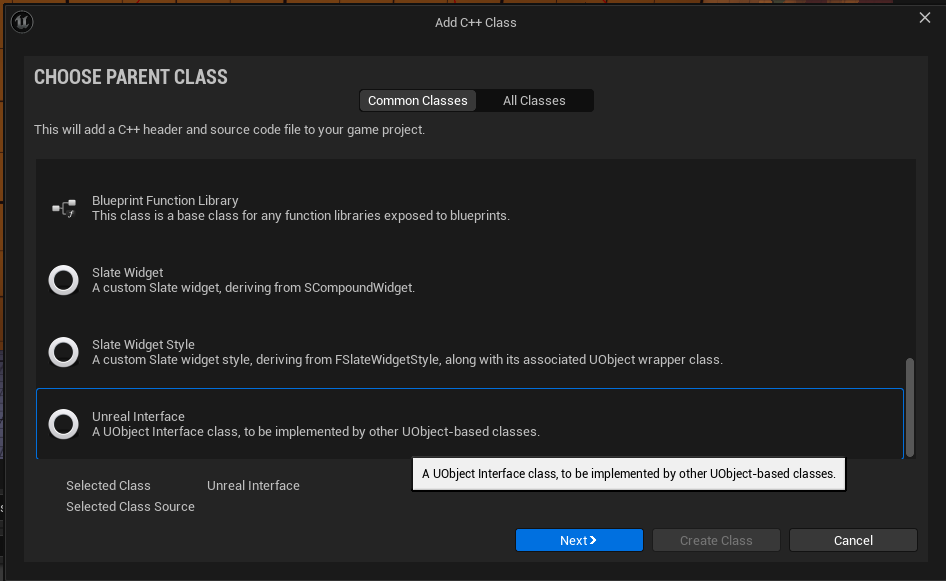
Task: Click the Slate Widget circle icon
Action: pos(63,280)
